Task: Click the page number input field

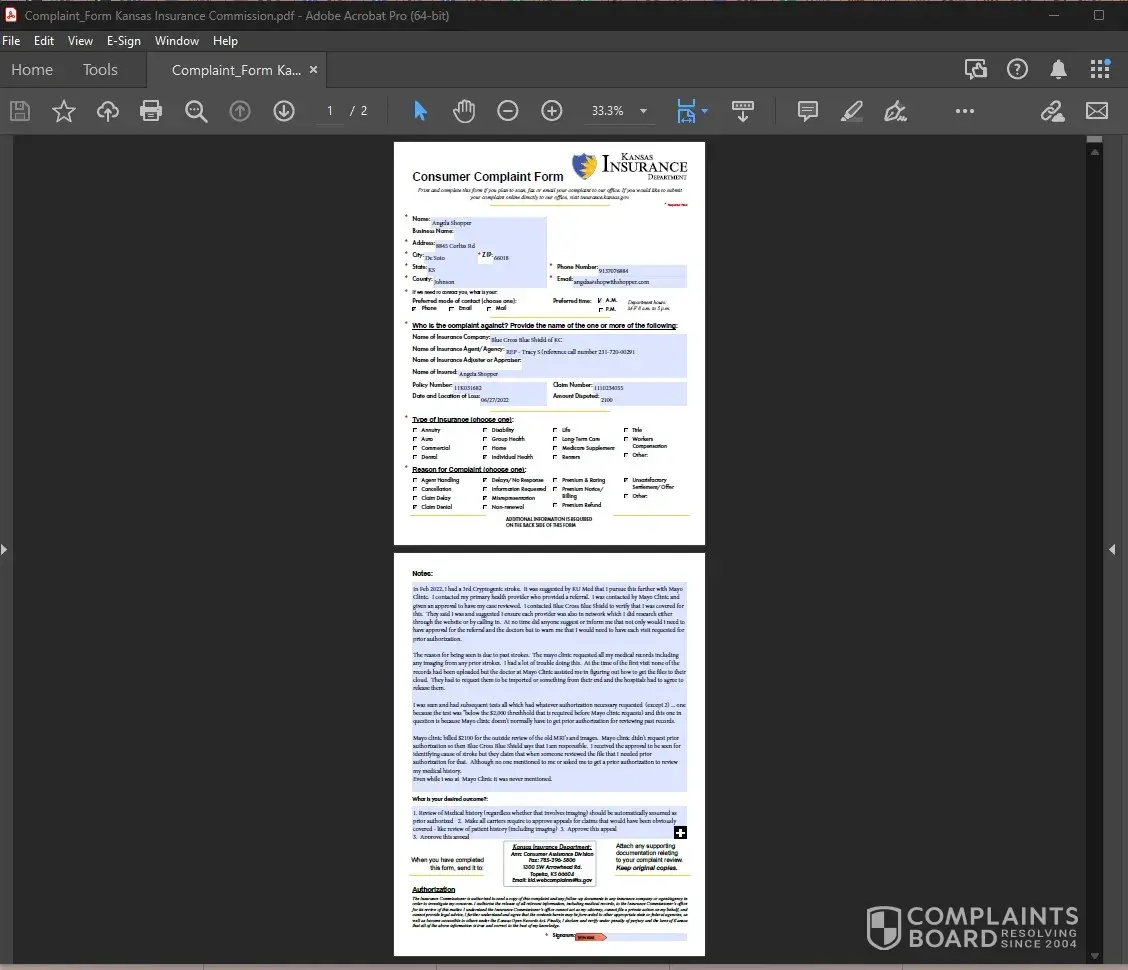Action: coord(329,111)
